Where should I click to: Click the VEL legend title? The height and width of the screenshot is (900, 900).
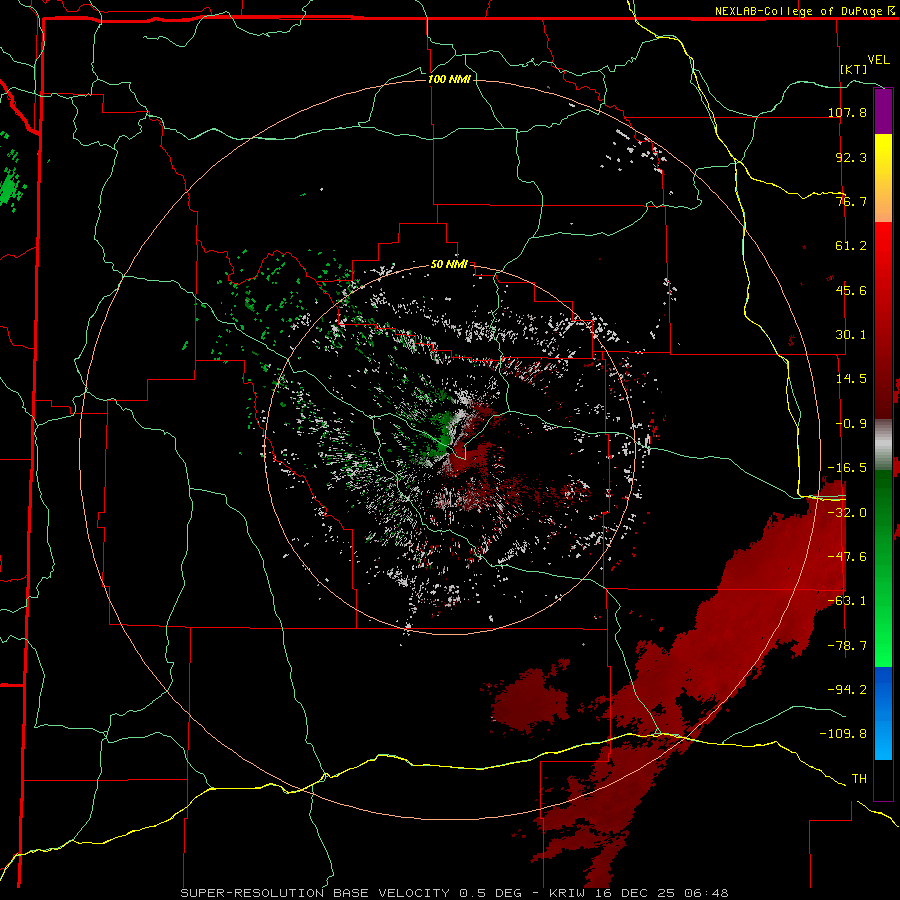pyautogui.click(x=878, y=59)
